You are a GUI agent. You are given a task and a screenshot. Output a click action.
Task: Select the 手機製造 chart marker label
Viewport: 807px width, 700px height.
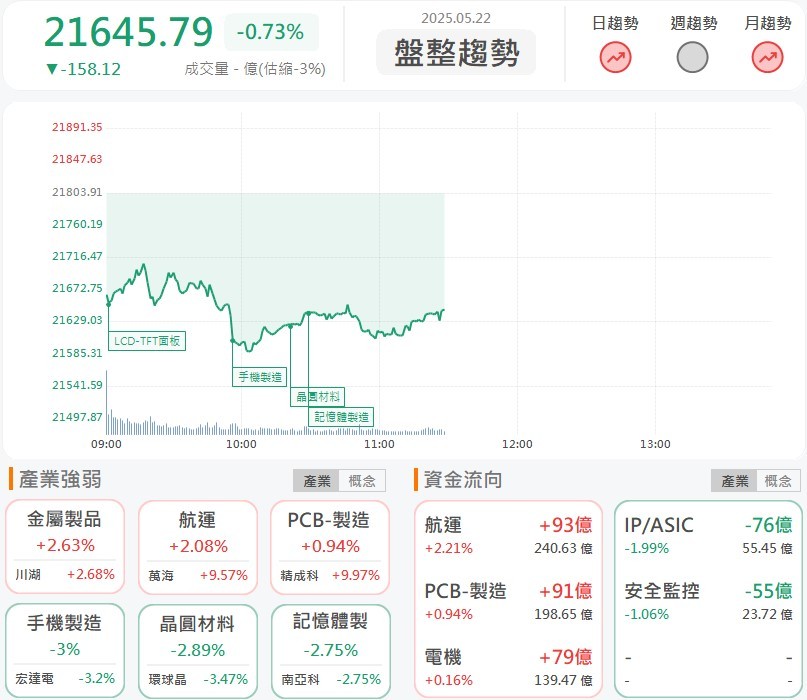click(260, 377)
